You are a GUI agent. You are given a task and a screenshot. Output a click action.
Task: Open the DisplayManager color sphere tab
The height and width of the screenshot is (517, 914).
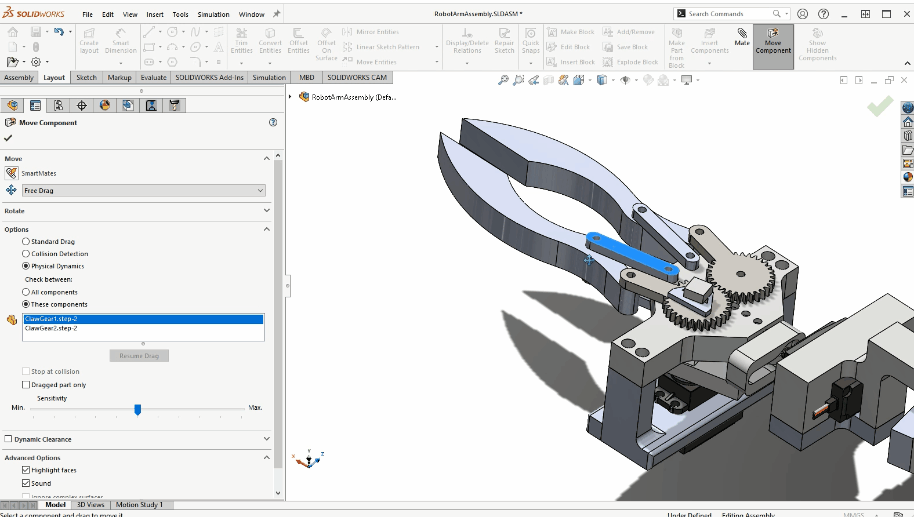(105, 105)
